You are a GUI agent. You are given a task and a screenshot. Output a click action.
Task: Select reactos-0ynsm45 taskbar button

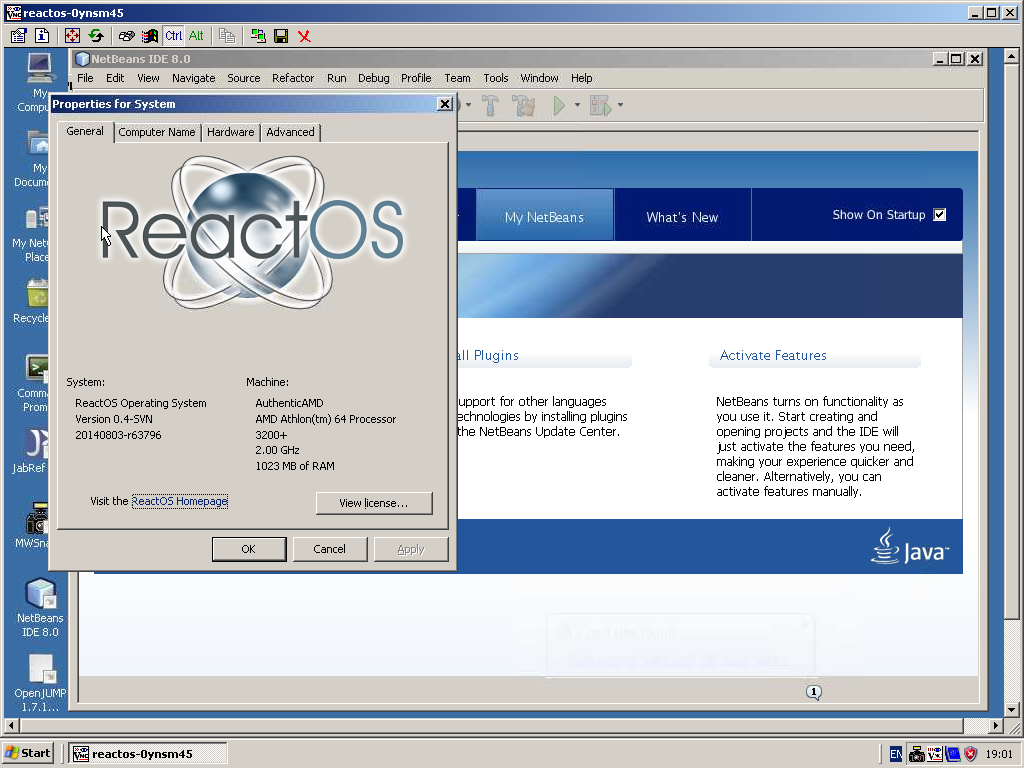tap(148, 754)
